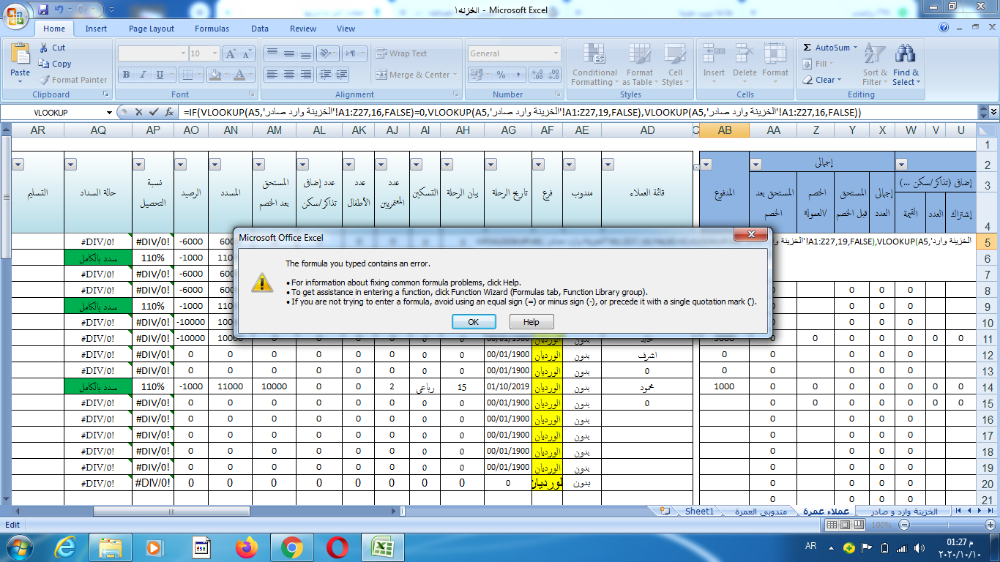This screenshot has height=562, width=1000.
Task: Click the fill color bucket
Action: (x=215, y=75)
